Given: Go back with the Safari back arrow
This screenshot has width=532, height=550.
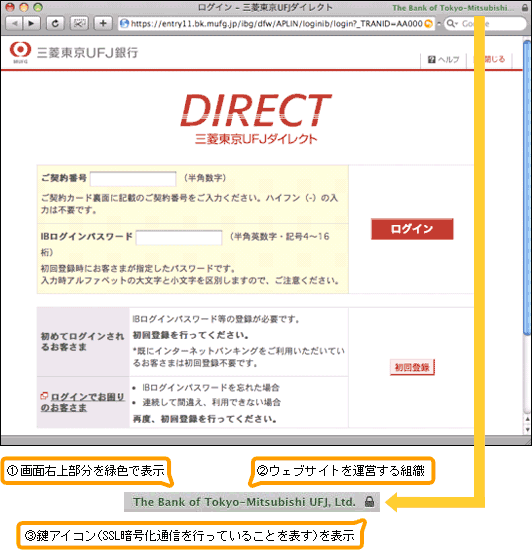Looking at the screenshot, I should 15,24.
